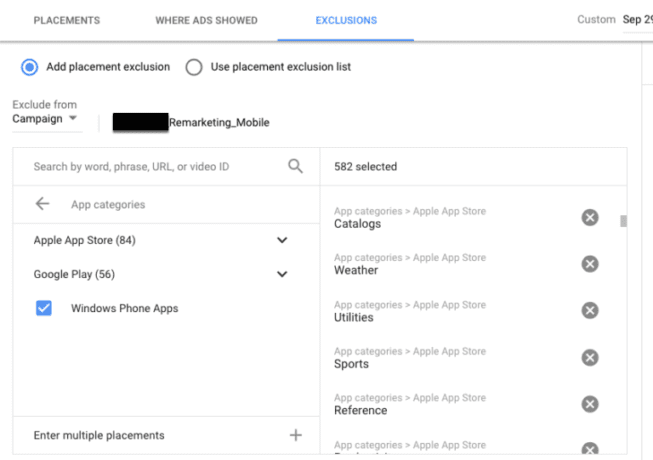This screenshot has height=460, width=653.
Task: Remove Utilities from selected exclusions
Action: tap(590, 310)
